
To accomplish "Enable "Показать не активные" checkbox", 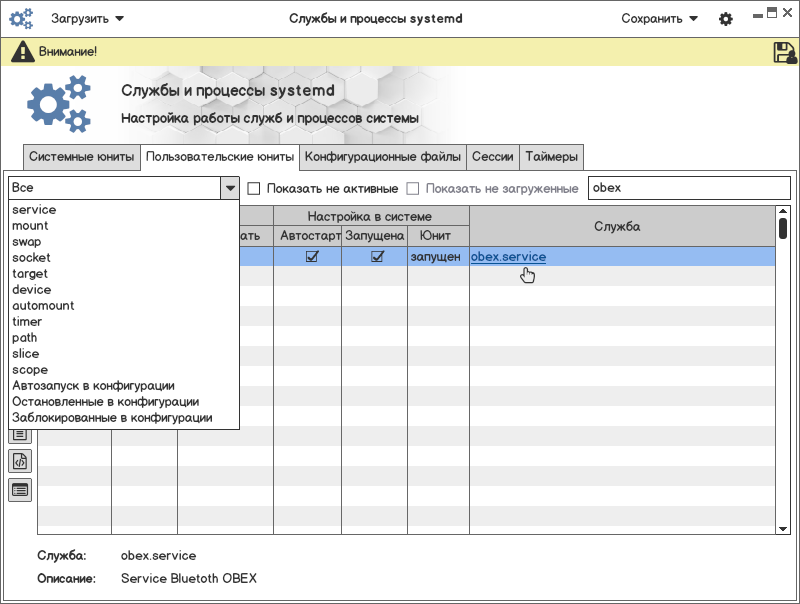I will tap(254, 188).
